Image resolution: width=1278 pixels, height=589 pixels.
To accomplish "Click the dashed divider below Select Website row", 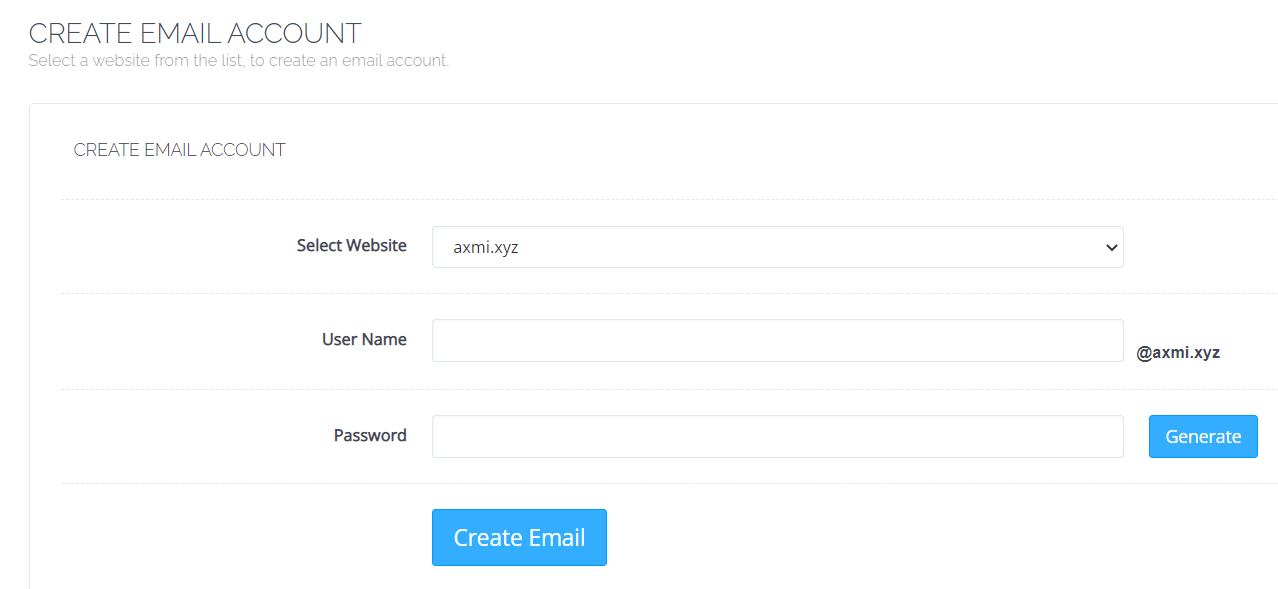I will click(660, 294).
